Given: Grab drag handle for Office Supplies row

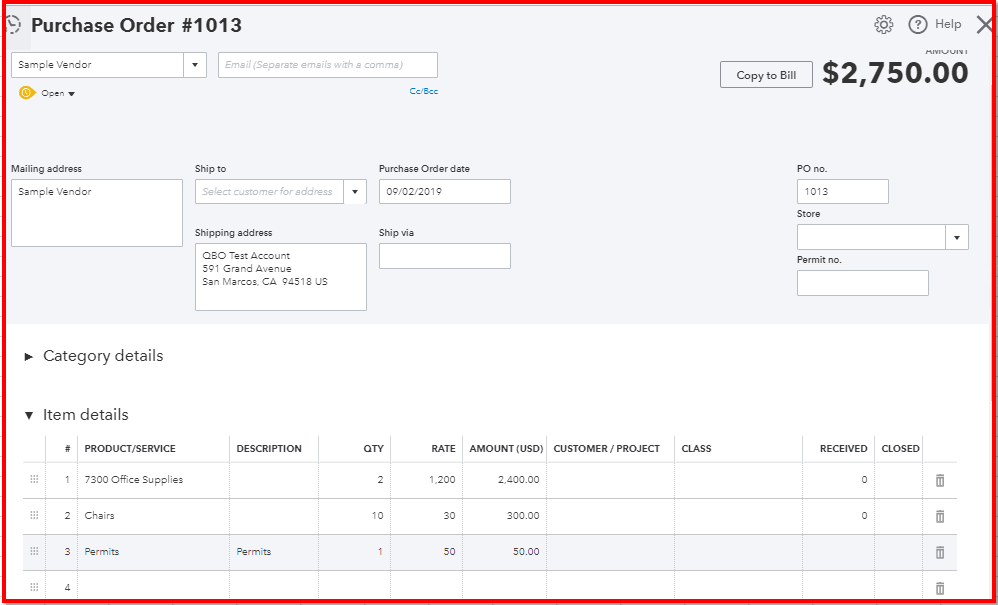Looking at the screenshot, I should click(34, 480).
